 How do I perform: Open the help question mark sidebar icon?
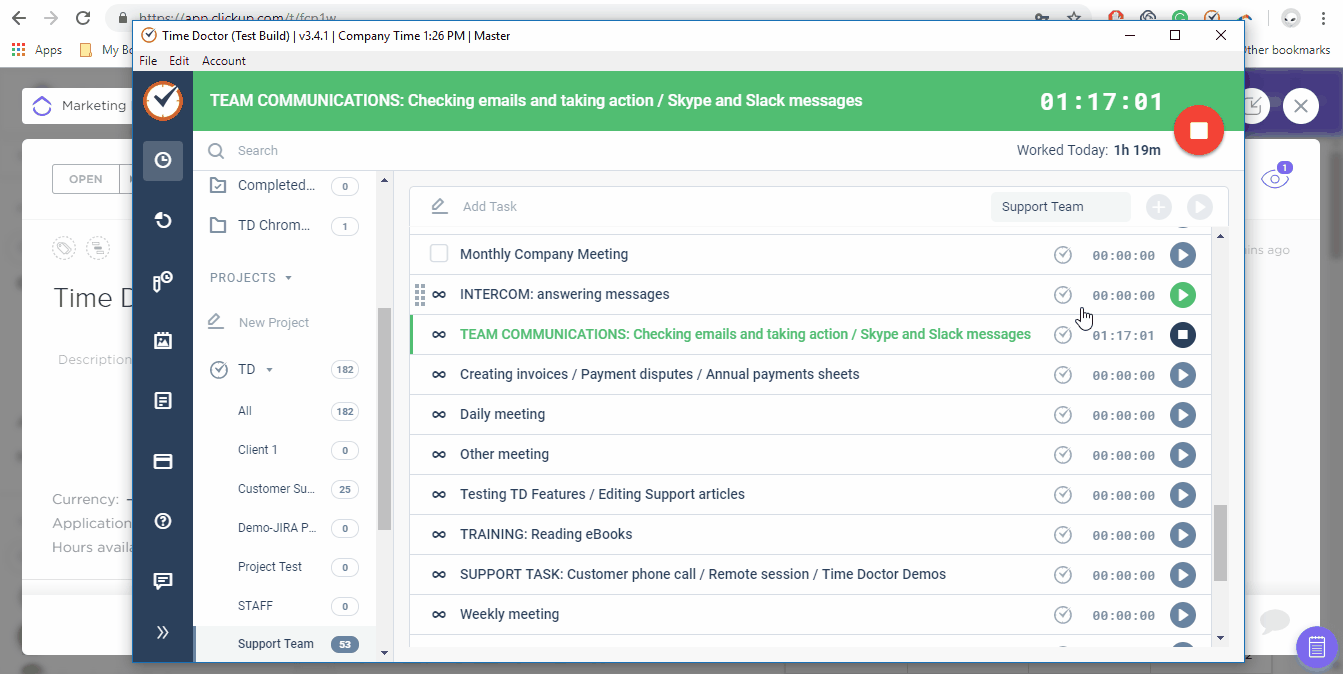(162, 521)
